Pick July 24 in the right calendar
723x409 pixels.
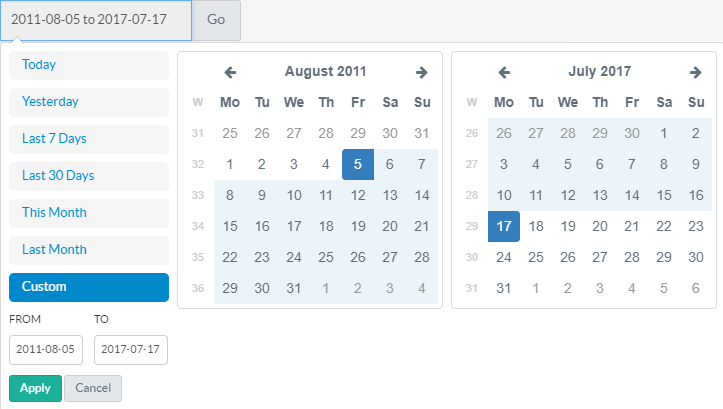click(504, 257)
